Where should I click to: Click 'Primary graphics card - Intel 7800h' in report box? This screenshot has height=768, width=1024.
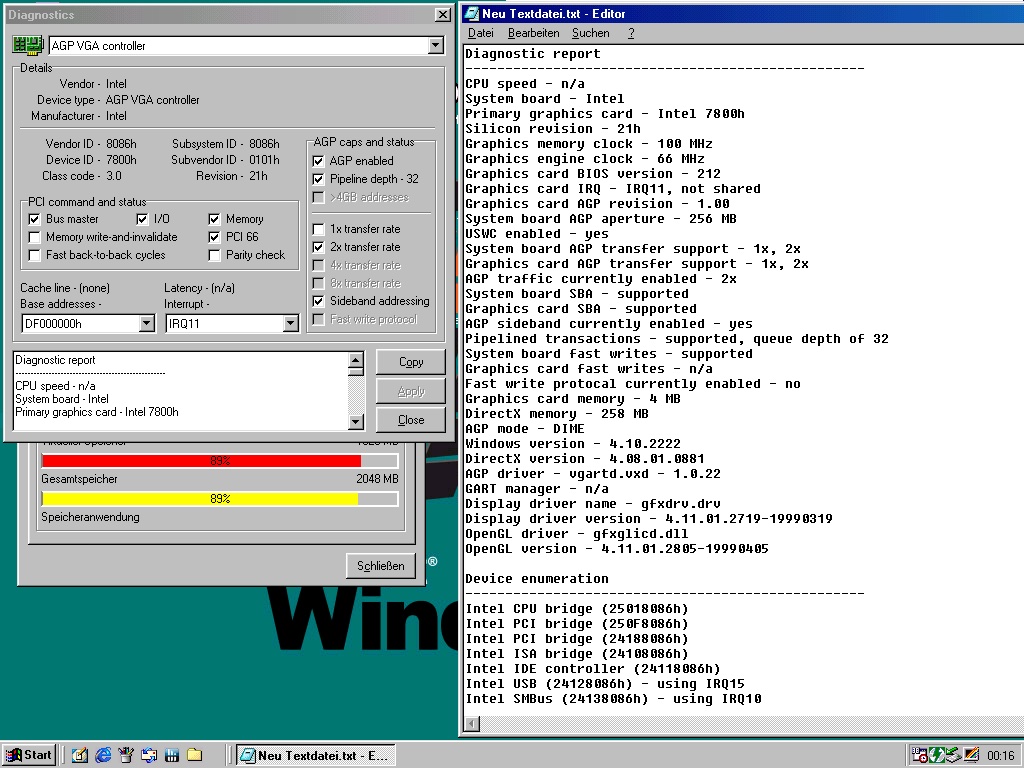pos(97,412)
